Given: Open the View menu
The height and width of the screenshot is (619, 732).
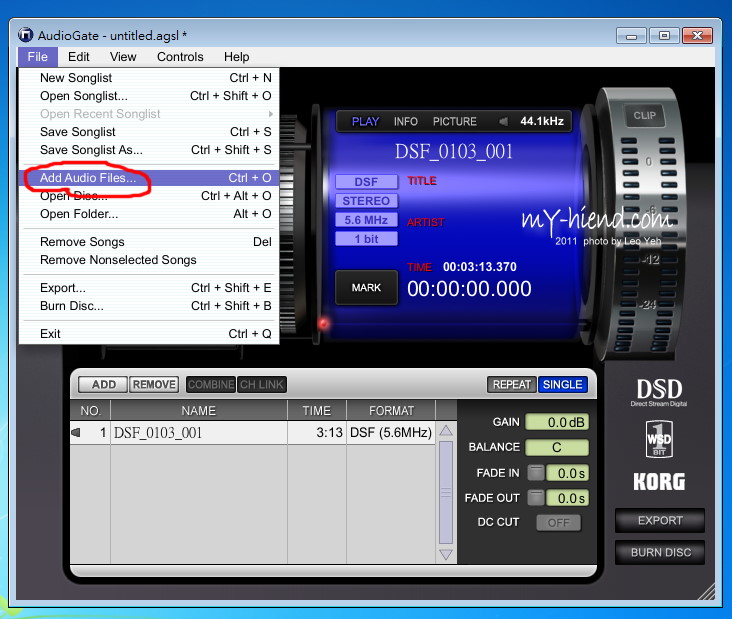Looking at the screenshot, I should tap(123, 57).
